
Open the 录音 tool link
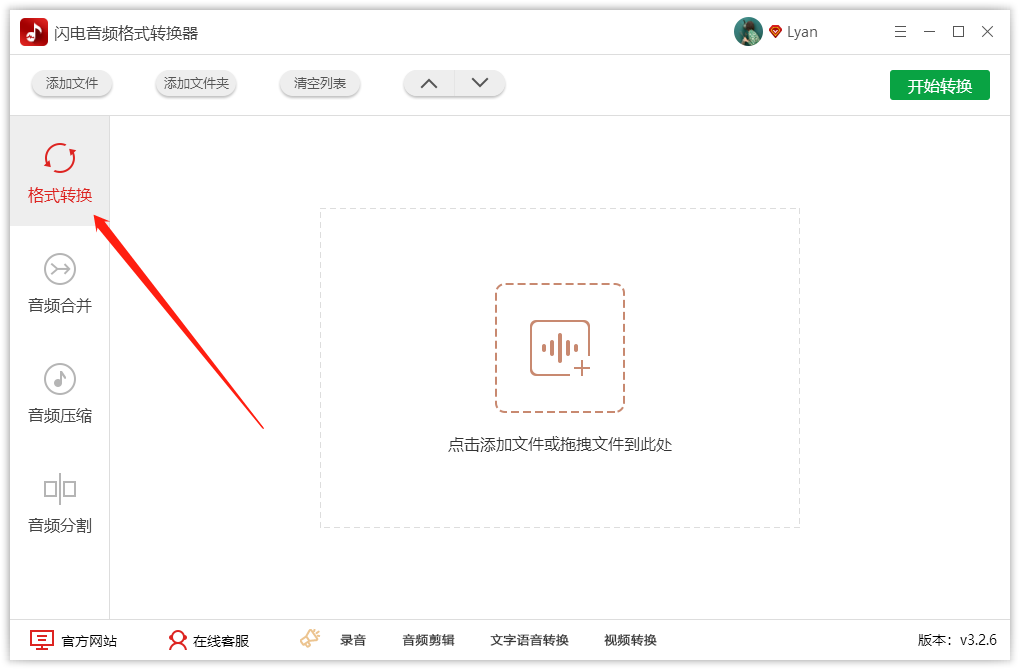(353, 640)
